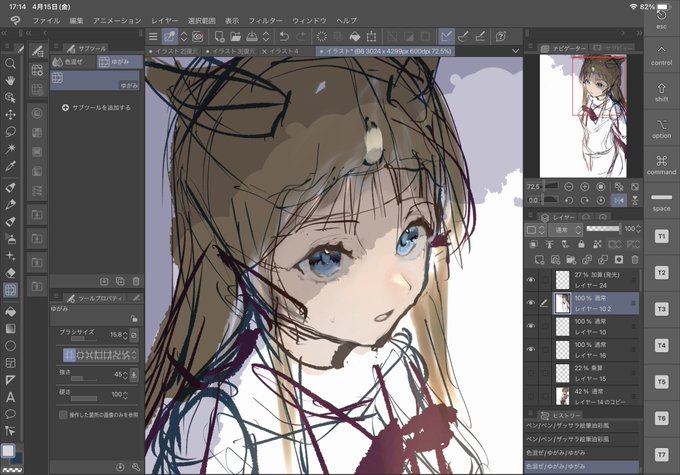Click the Save icon in command bar

pos(252,37)
